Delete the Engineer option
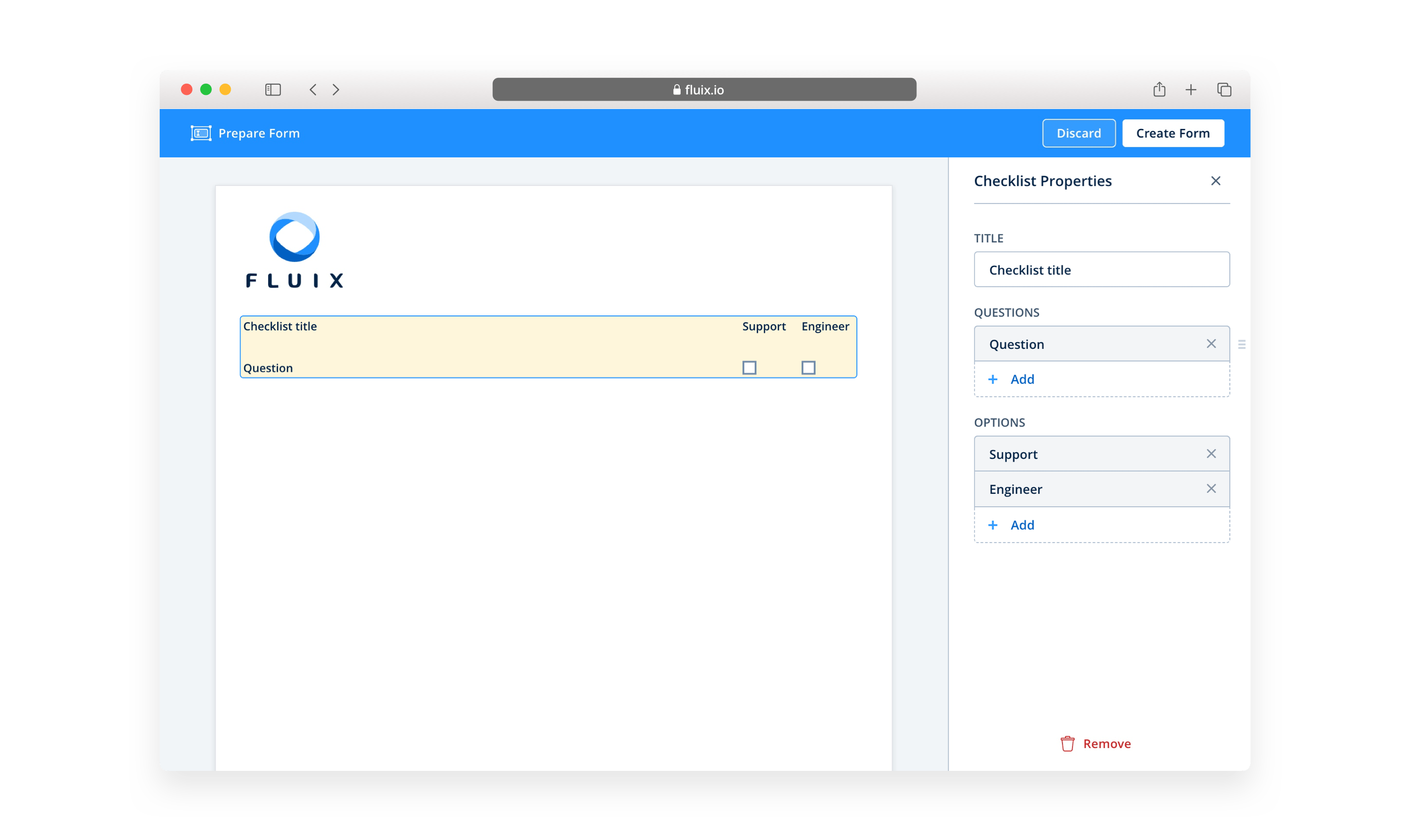This screenshot has height=840, width=1412. coord(1210,489)
